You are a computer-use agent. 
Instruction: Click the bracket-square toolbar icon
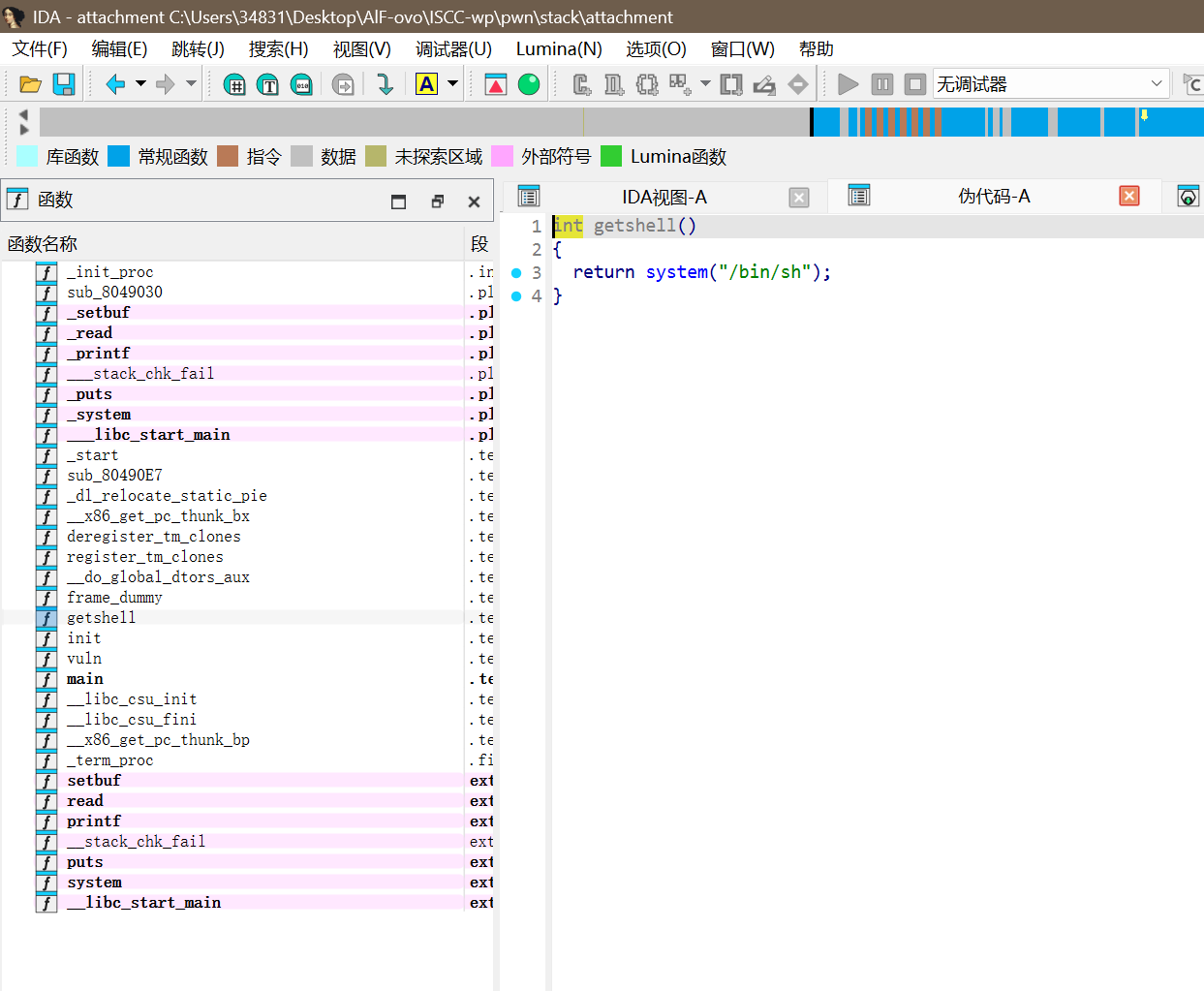[731, 84]
